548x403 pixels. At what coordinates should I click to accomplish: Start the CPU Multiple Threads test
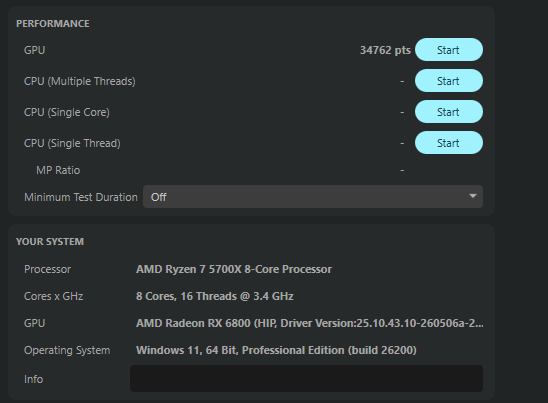tap(449, 81)
